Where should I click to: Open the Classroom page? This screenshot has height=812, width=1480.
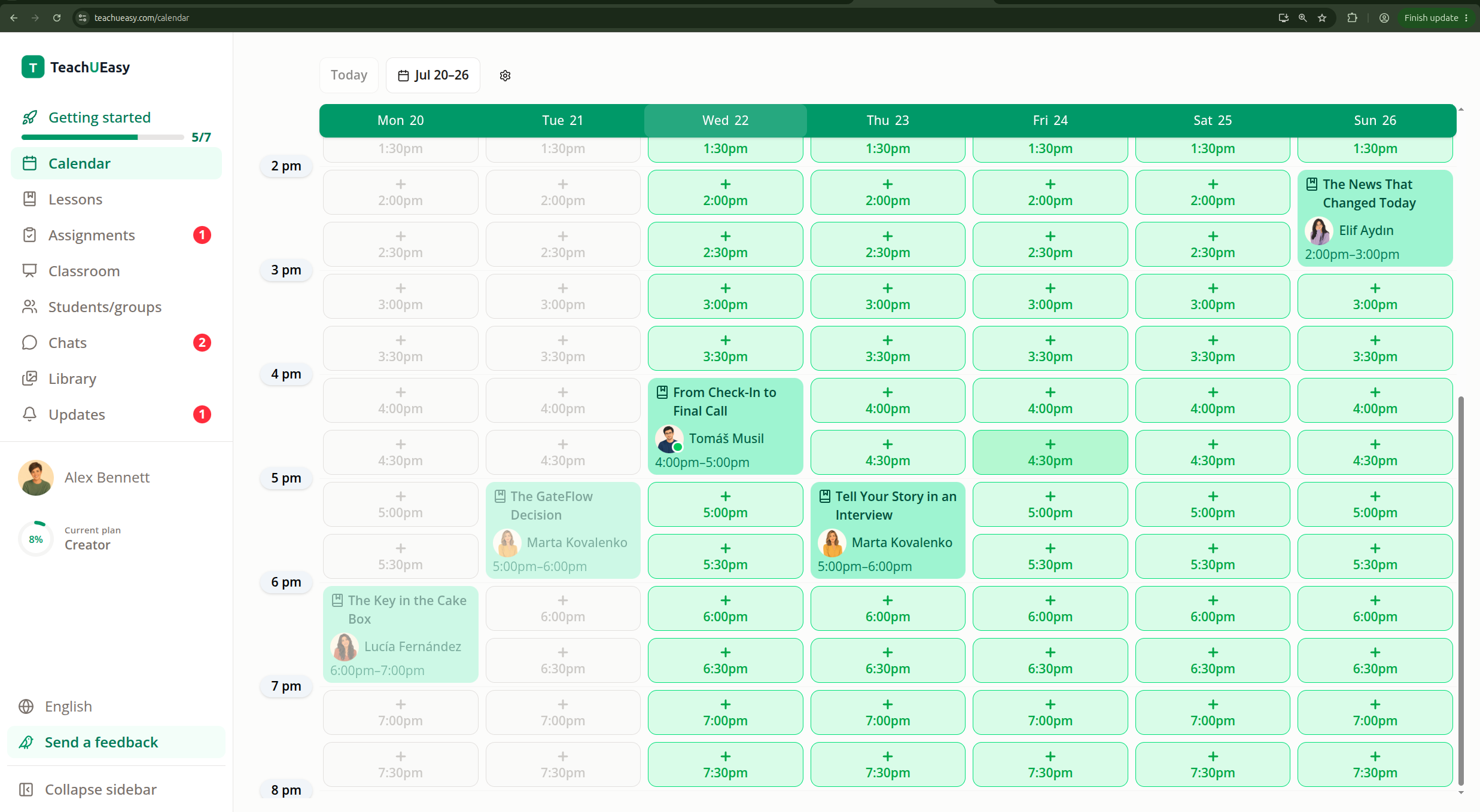pyautogui.click(x=116, y=271)
